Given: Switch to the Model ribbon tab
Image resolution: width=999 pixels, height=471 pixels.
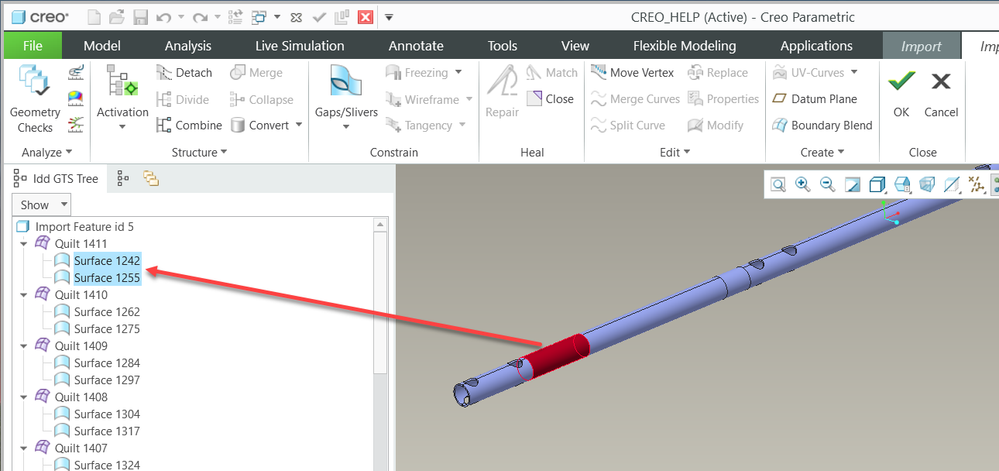Looking at the screenshot, I should click(102, 46).
